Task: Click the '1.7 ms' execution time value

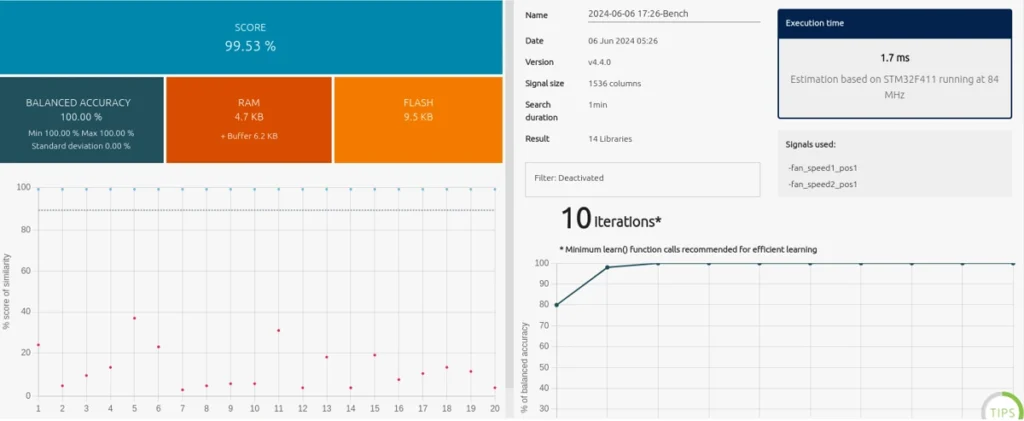Action: pos(895,58)
